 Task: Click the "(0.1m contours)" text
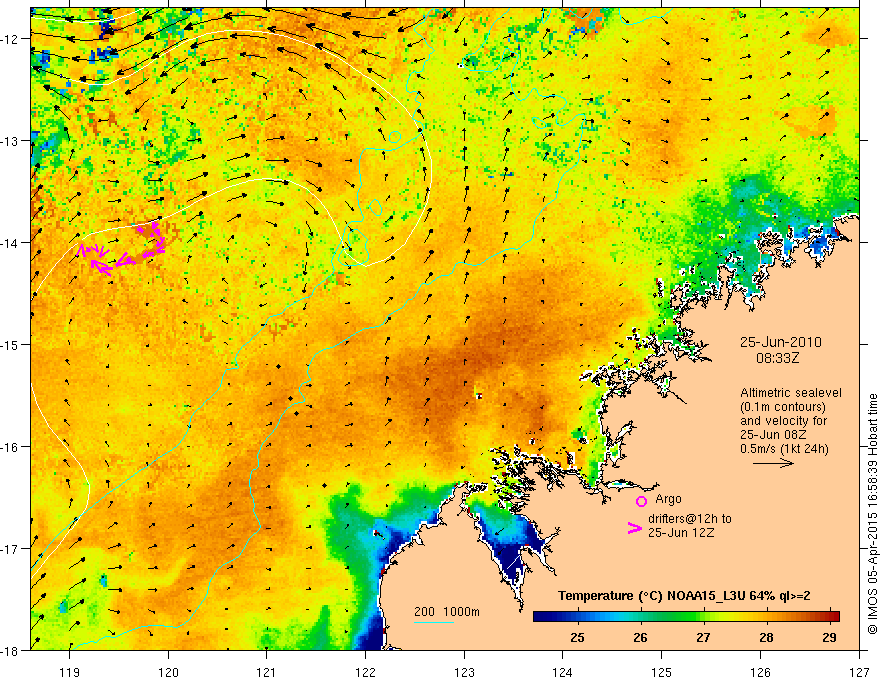[783, 407]
